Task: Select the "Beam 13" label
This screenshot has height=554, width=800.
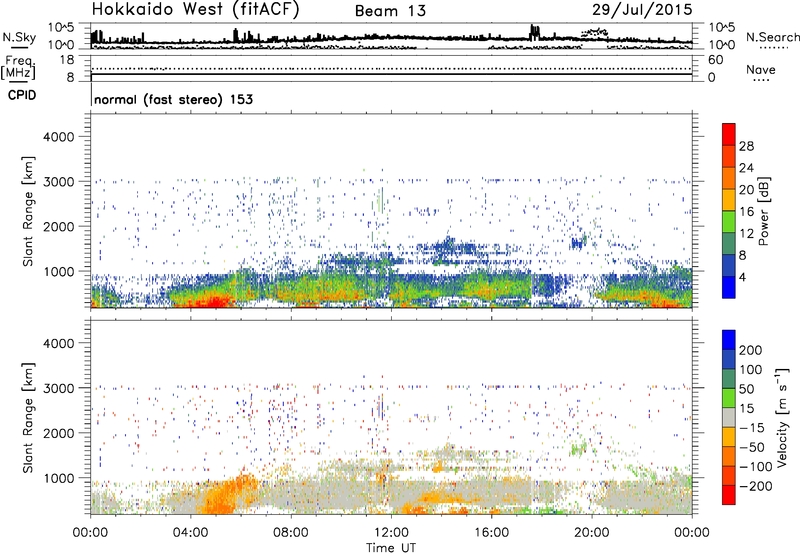Action: pyautogui.click(x=390, y=11)
